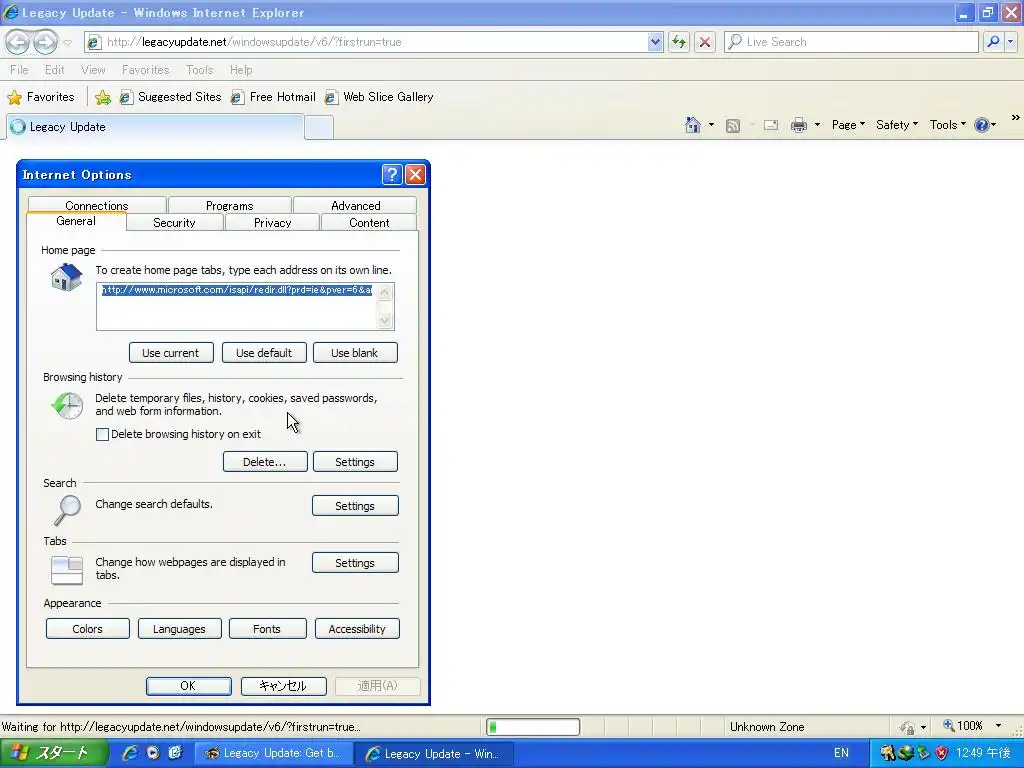1024x768 pixels.
Task: Expand the Print dropdown arrow
Action: pyautogui.click(x=817, y=125)
